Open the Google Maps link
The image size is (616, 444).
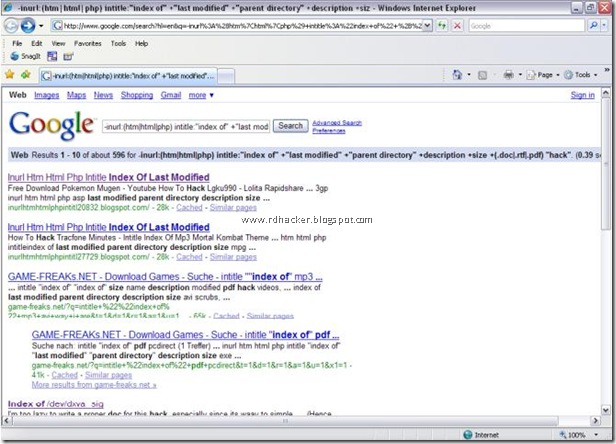tap(76, 95)
